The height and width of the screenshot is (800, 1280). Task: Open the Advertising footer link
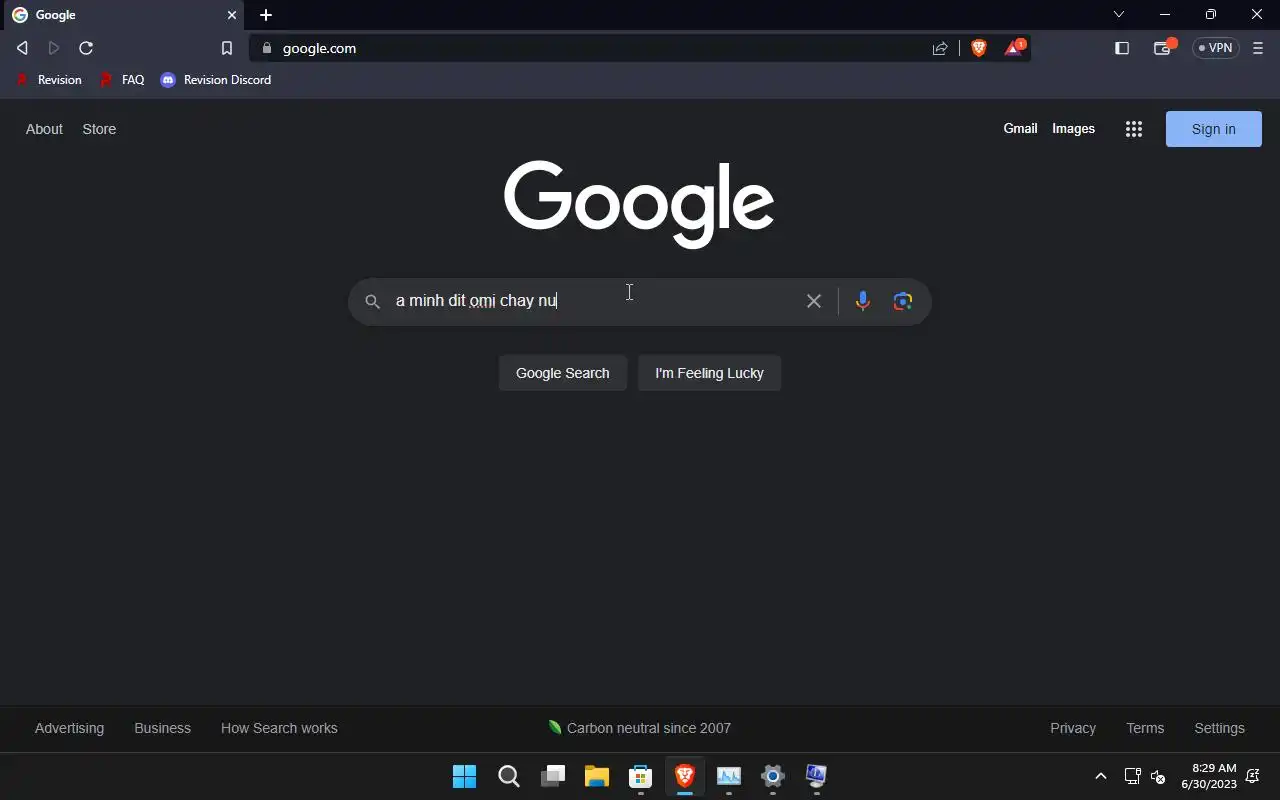point(69,728)
